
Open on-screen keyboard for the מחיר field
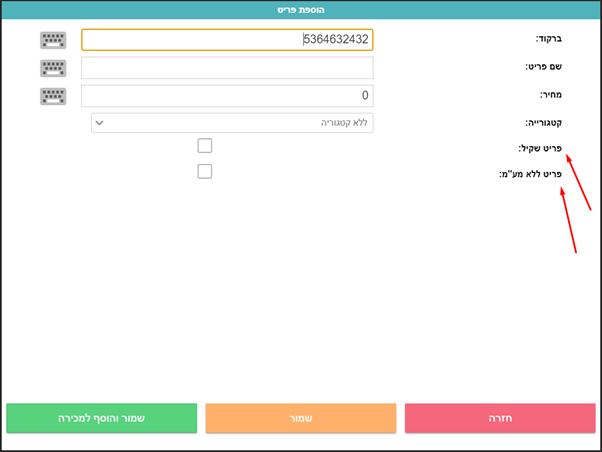coord(56,96)
